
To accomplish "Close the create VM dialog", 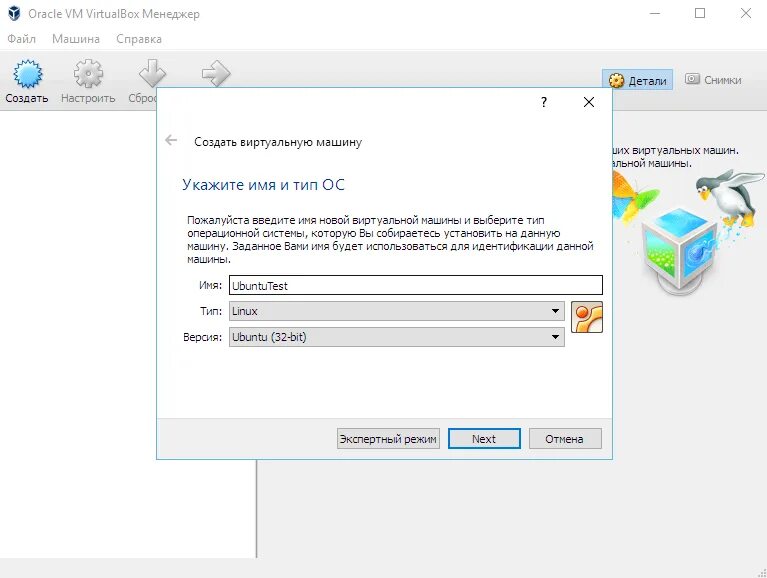I will (589, 102).
